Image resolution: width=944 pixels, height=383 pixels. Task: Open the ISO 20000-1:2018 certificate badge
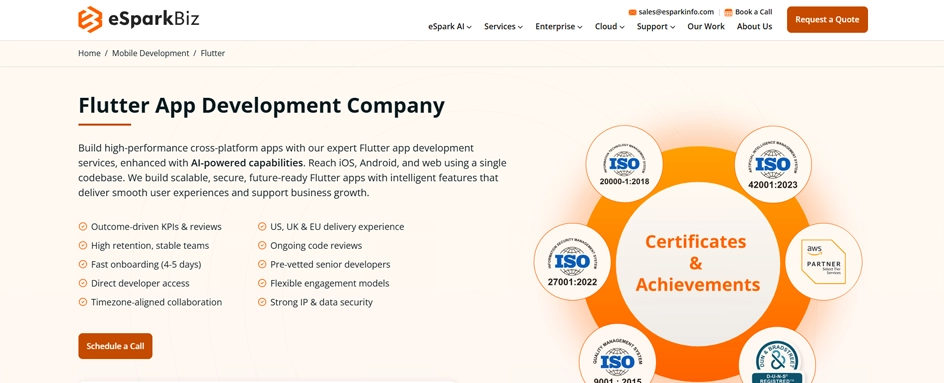(x=624, y=164)
